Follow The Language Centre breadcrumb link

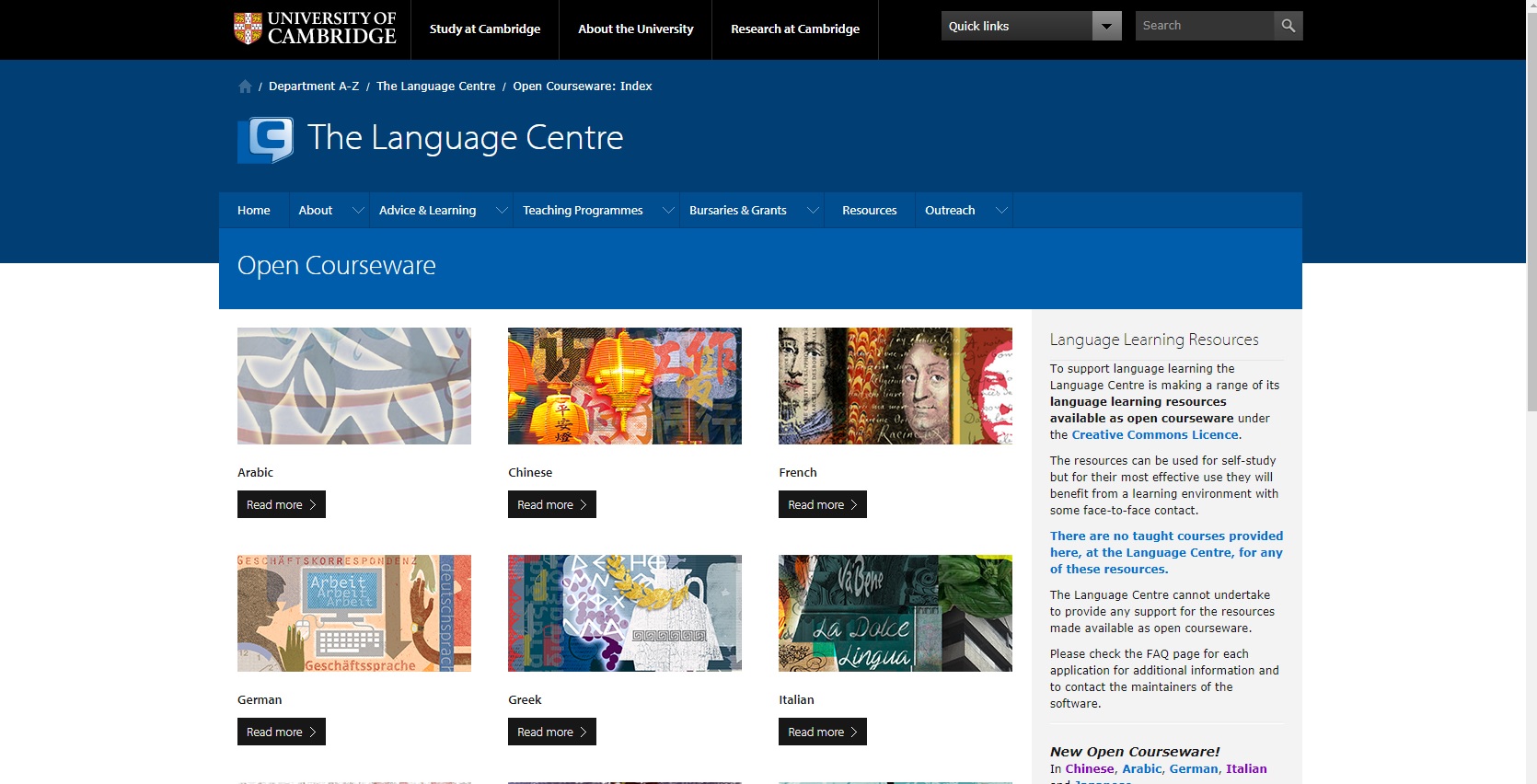click(435, 86)
